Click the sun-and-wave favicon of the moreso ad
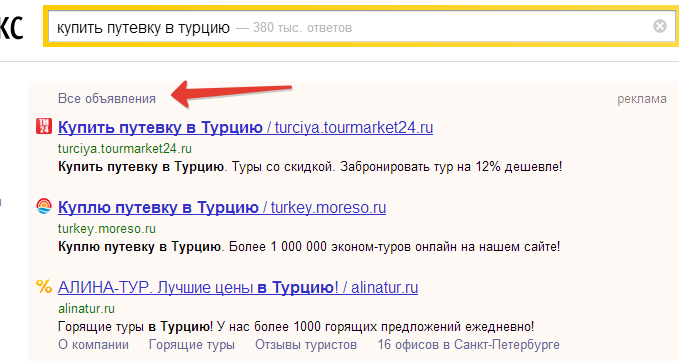Viewport: 679px width, 361px height. [x=44, y=206]
